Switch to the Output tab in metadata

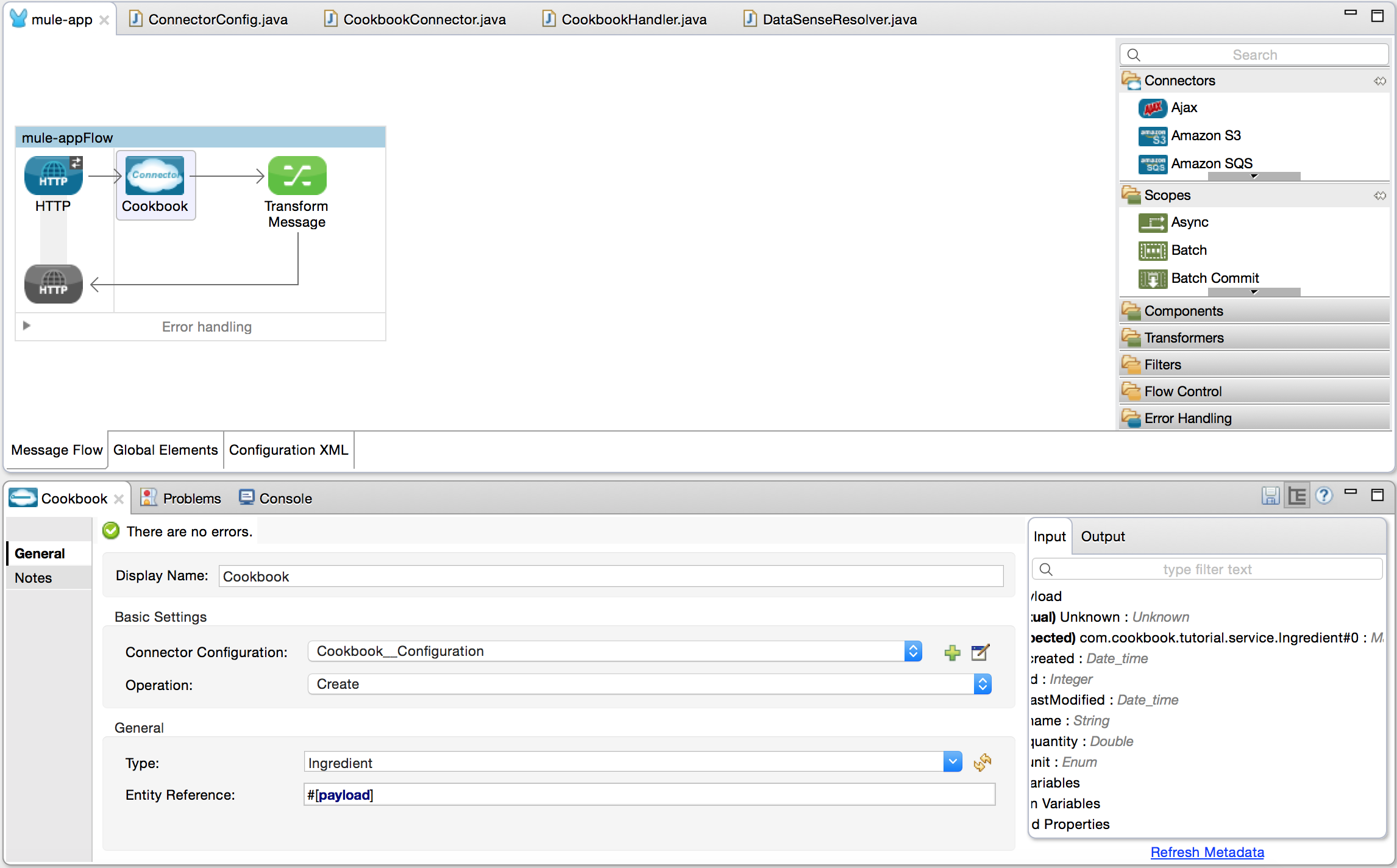pyautogui.click(x=1103, y=537)
